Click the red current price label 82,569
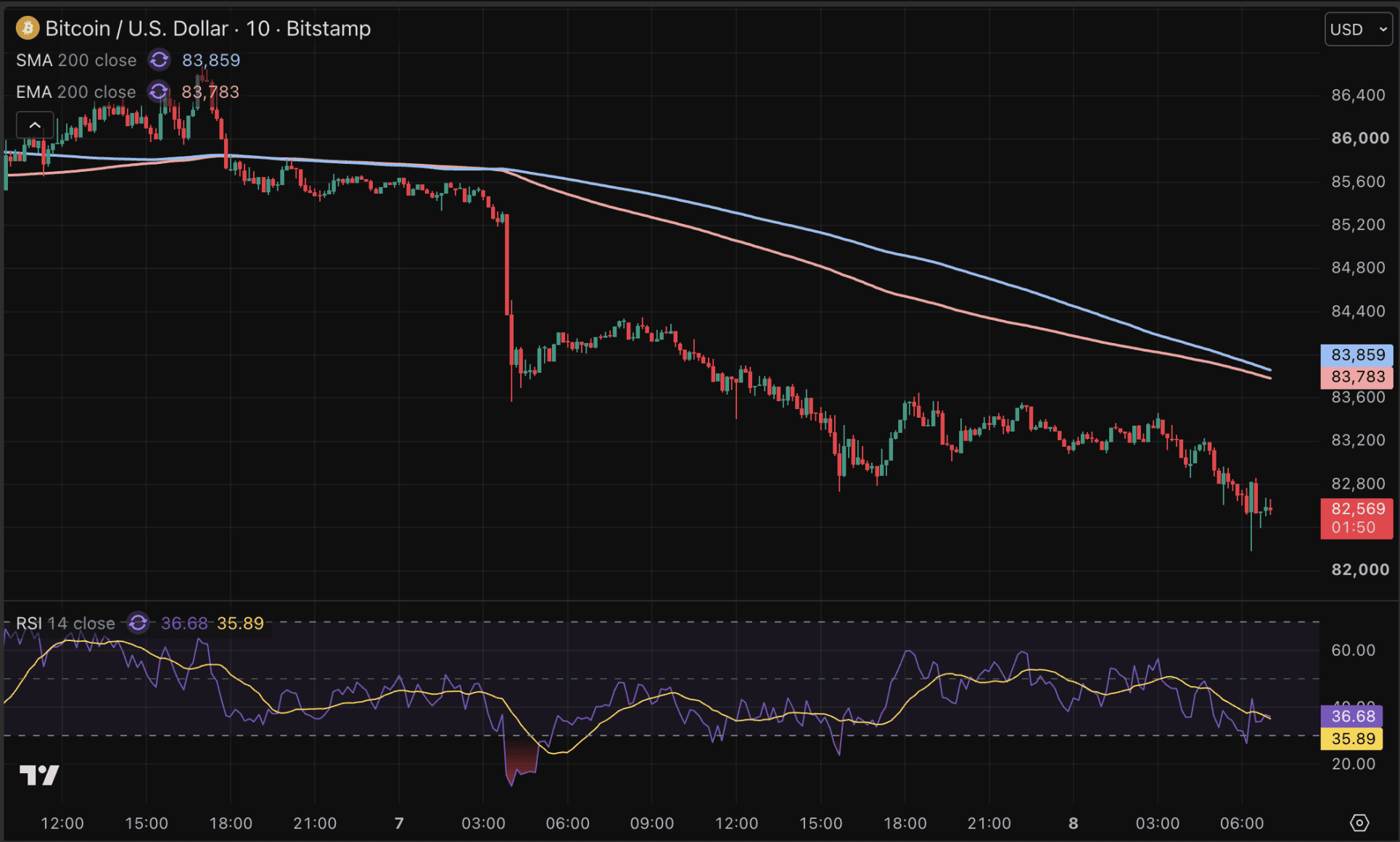The height and width of the screenshot is (842, 1400). (1356, 518)
